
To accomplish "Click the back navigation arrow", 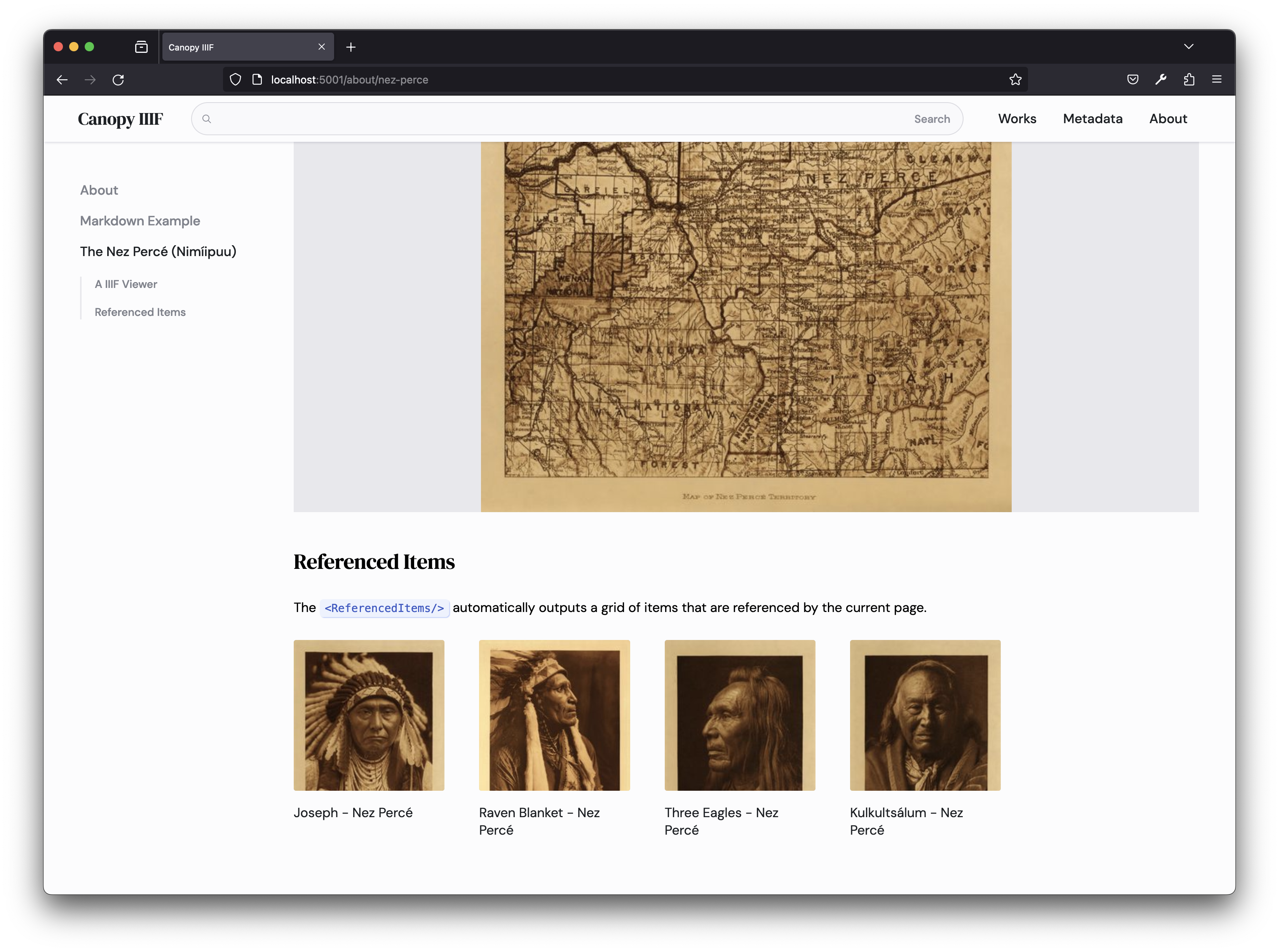I will (62, 80).
